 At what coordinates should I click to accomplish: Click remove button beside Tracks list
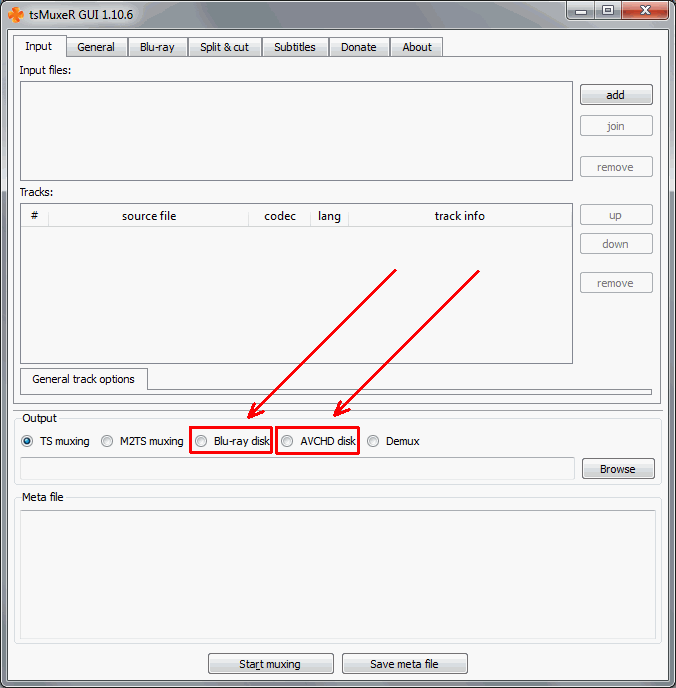(x=616, y=283)
